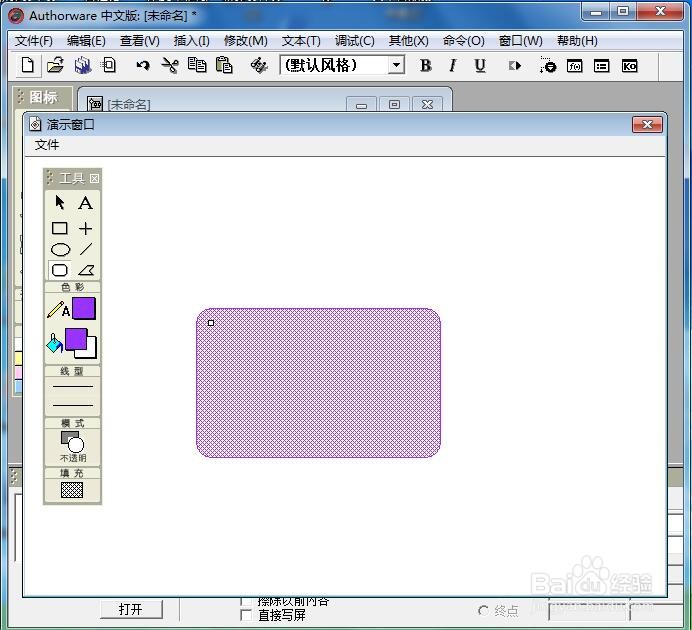Open the 帮助(H) menu

tap(577, 41)
